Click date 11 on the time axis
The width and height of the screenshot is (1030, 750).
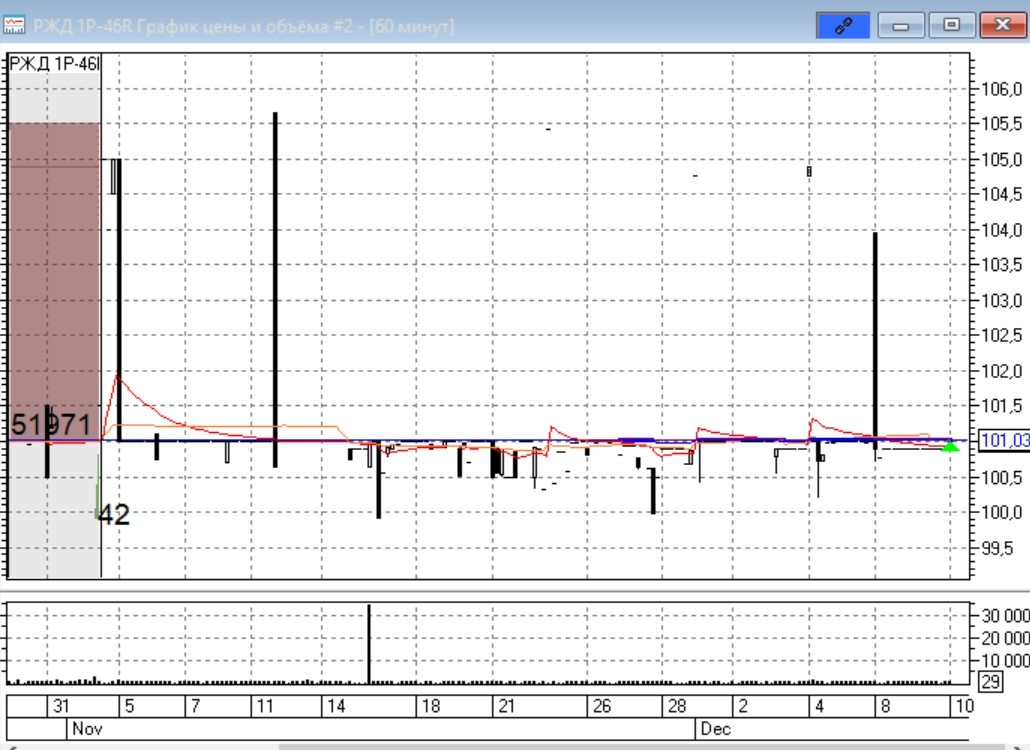pos(265,706)
